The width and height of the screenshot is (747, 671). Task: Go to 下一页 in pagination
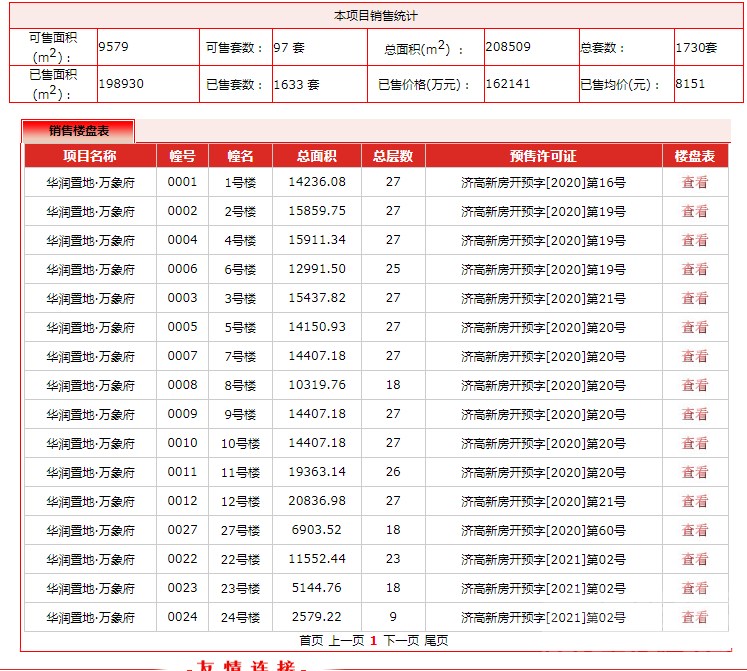pyautogui.click(x=401, y=641)
